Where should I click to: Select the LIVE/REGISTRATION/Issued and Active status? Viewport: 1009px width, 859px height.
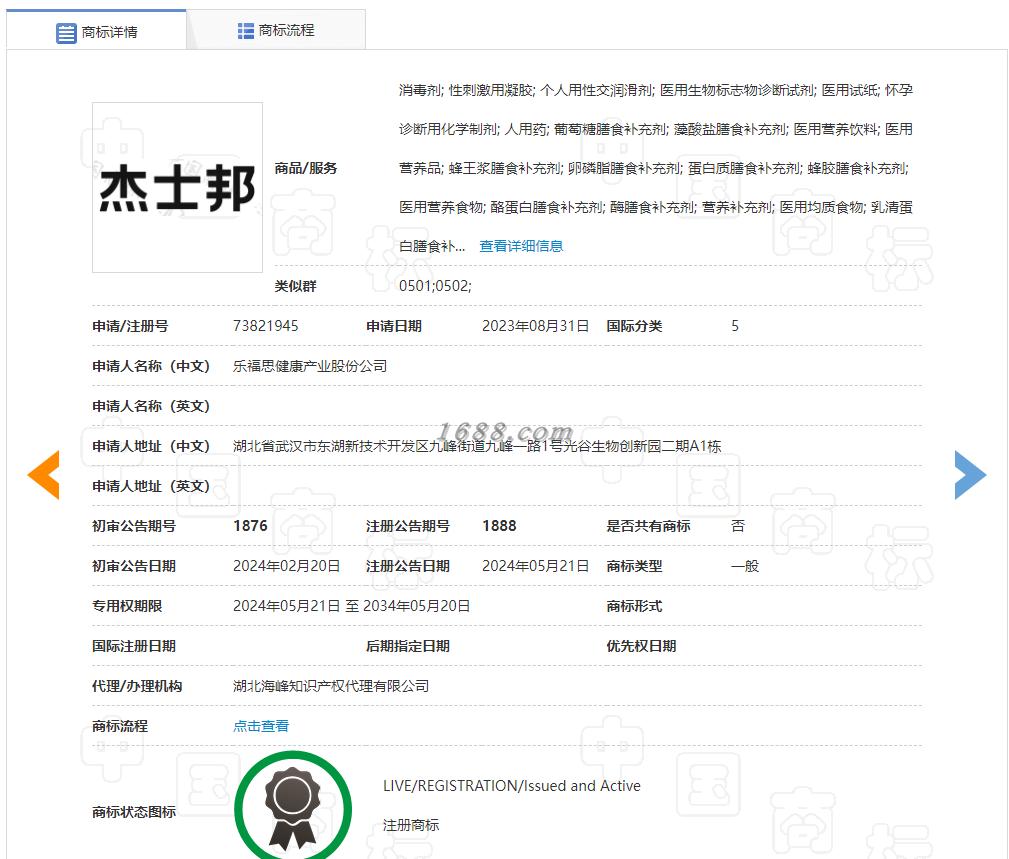tap(512, 786)
